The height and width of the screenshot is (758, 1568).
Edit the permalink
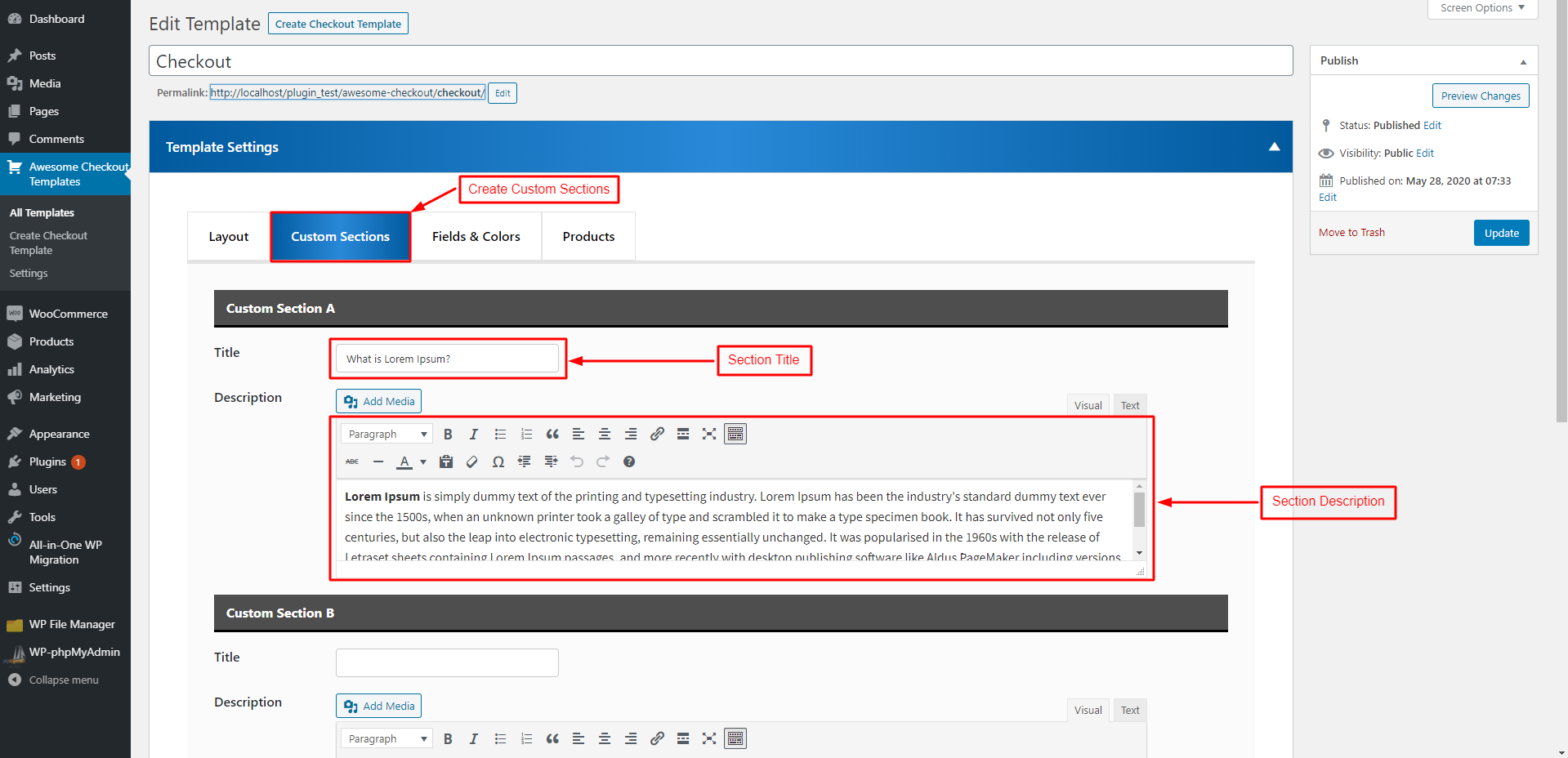pyautogui.click(x=503, y=93)
